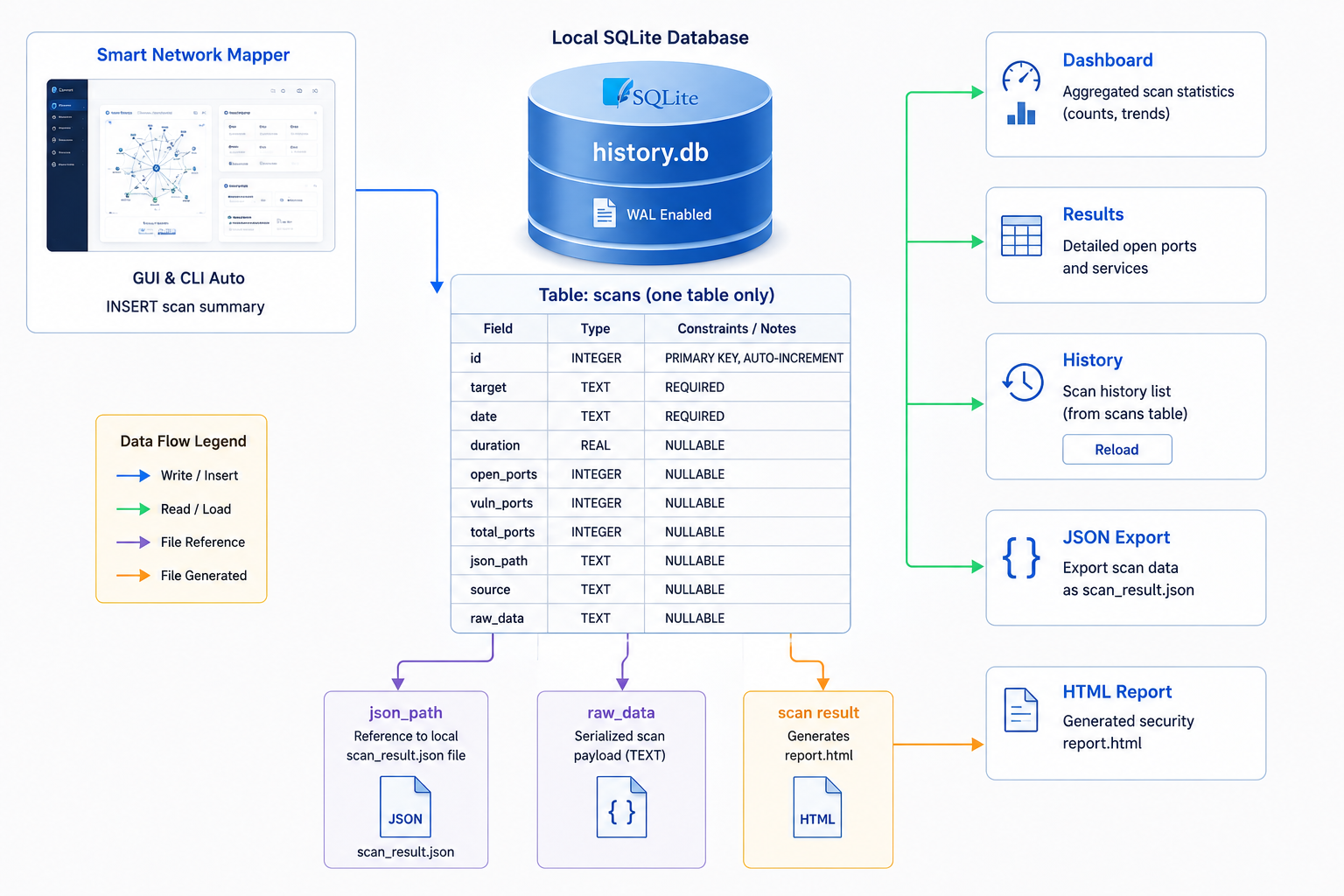The width and height of the screenshot is (1344, 896).
Task: Select the vuln_ports field cell
Action: (x=499, y=503)
